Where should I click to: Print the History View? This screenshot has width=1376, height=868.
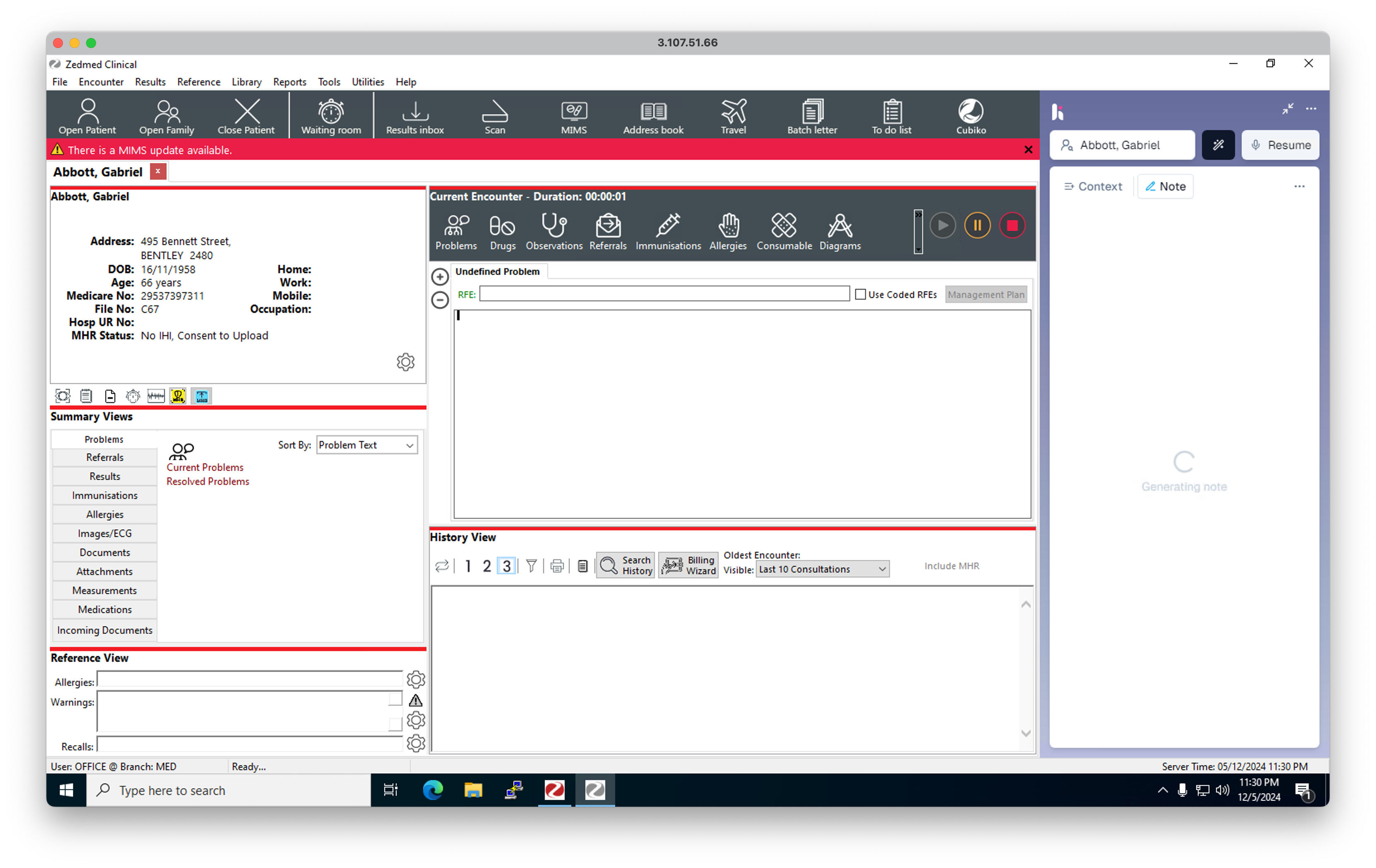(557, 566)
